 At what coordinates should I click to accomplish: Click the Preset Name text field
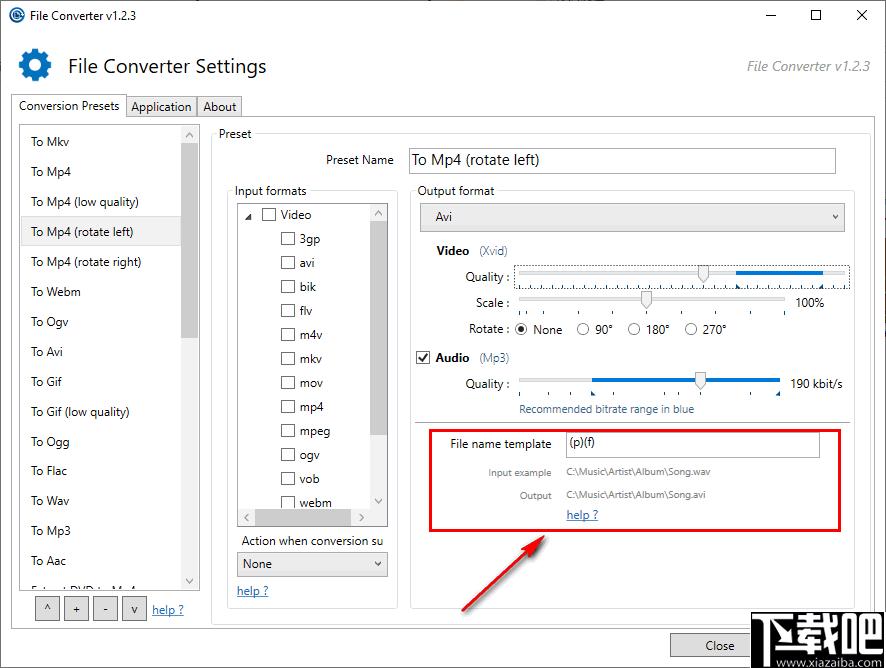coord(622,161)
